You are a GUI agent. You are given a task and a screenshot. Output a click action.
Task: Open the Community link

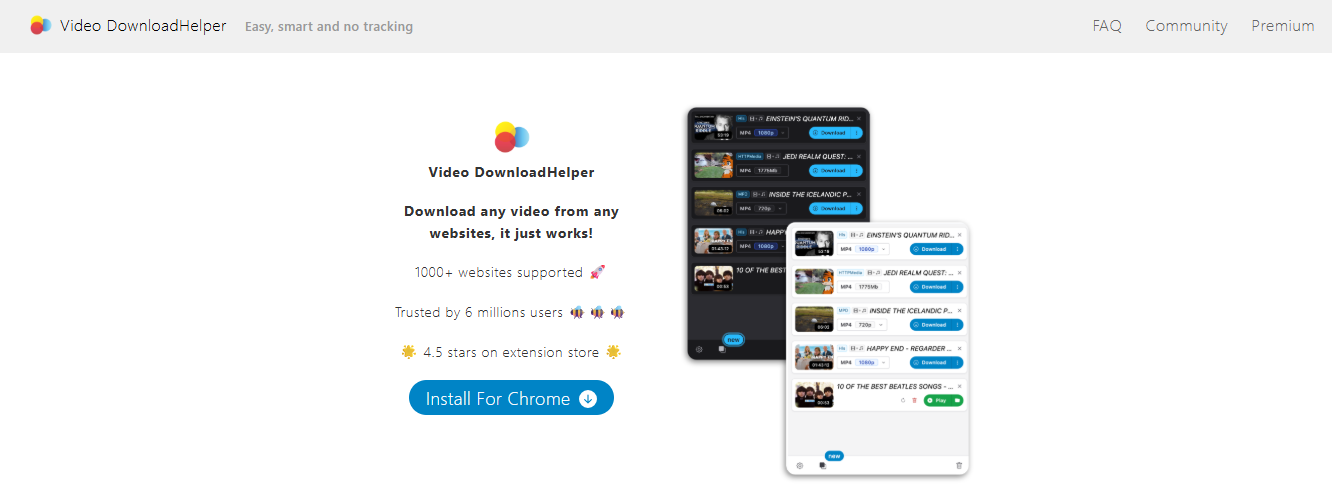click(1186, 26)
